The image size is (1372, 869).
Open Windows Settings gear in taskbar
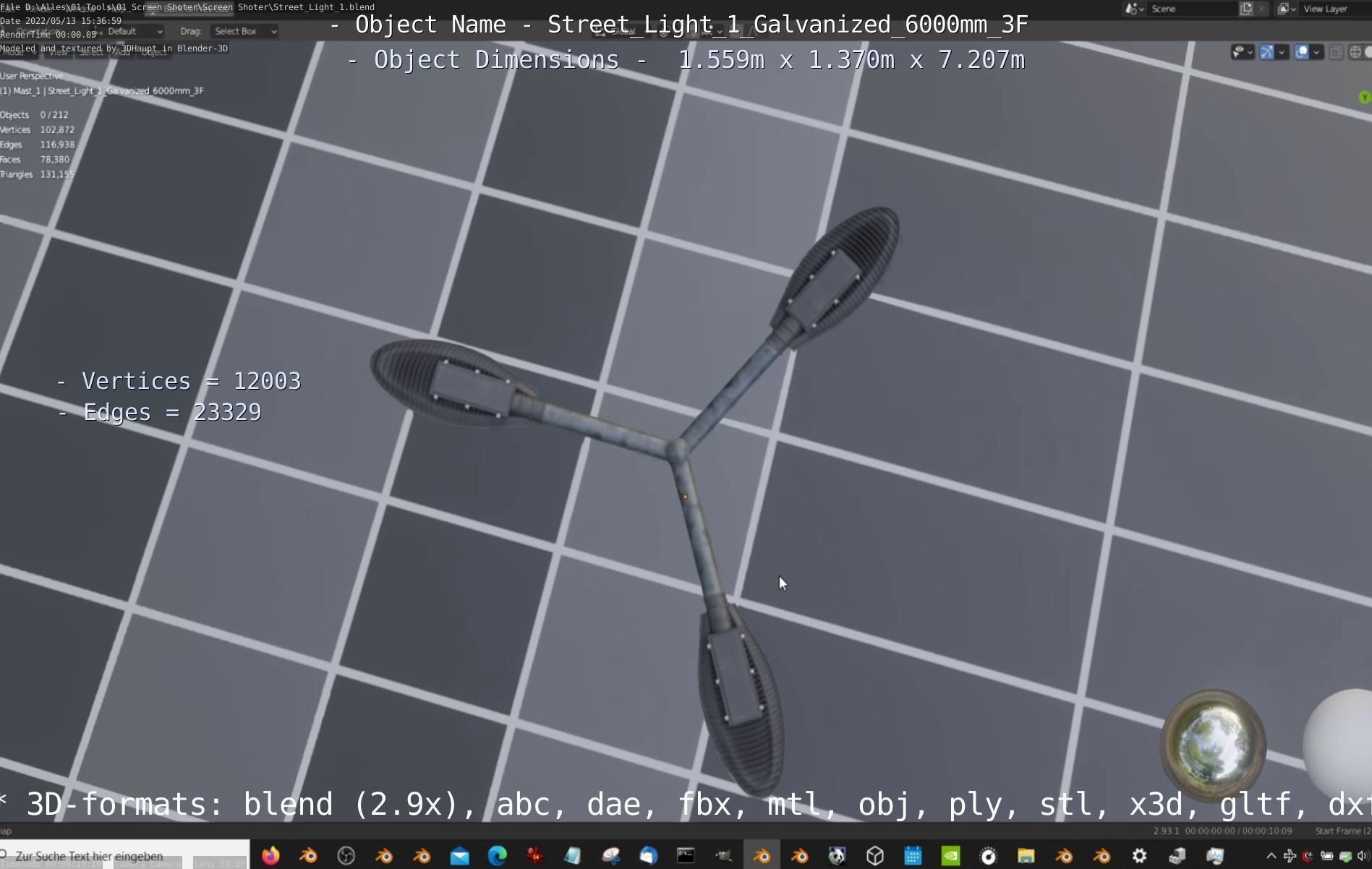point(1139,856)
